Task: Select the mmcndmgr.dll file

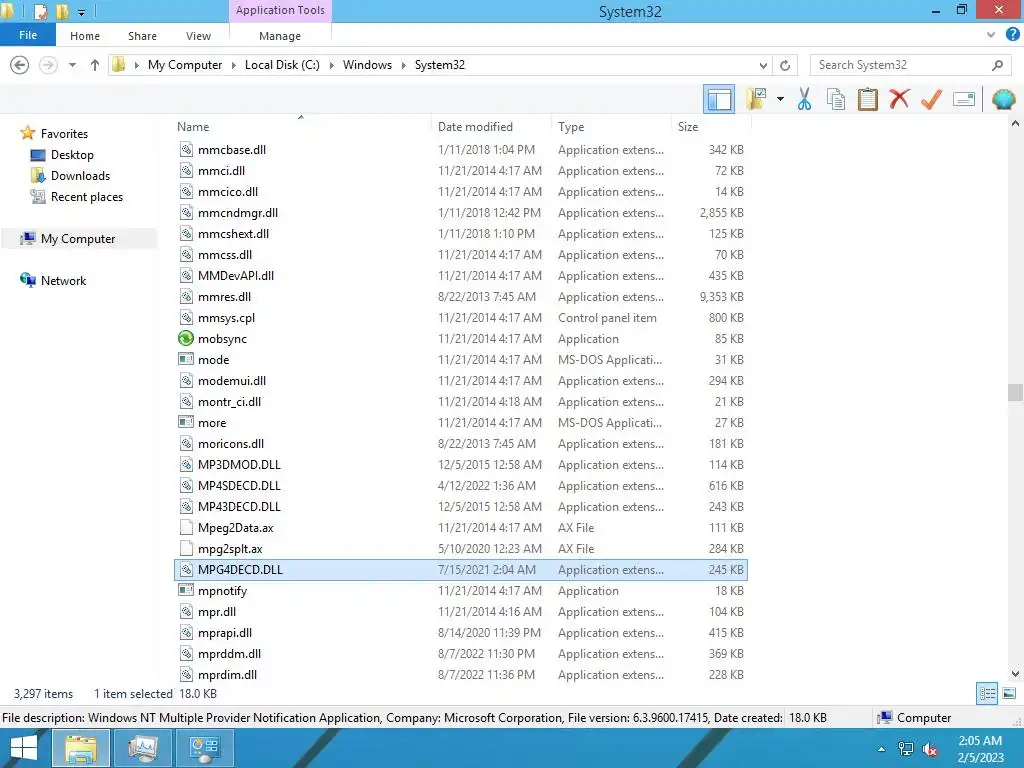Action: tap(238, 213)
